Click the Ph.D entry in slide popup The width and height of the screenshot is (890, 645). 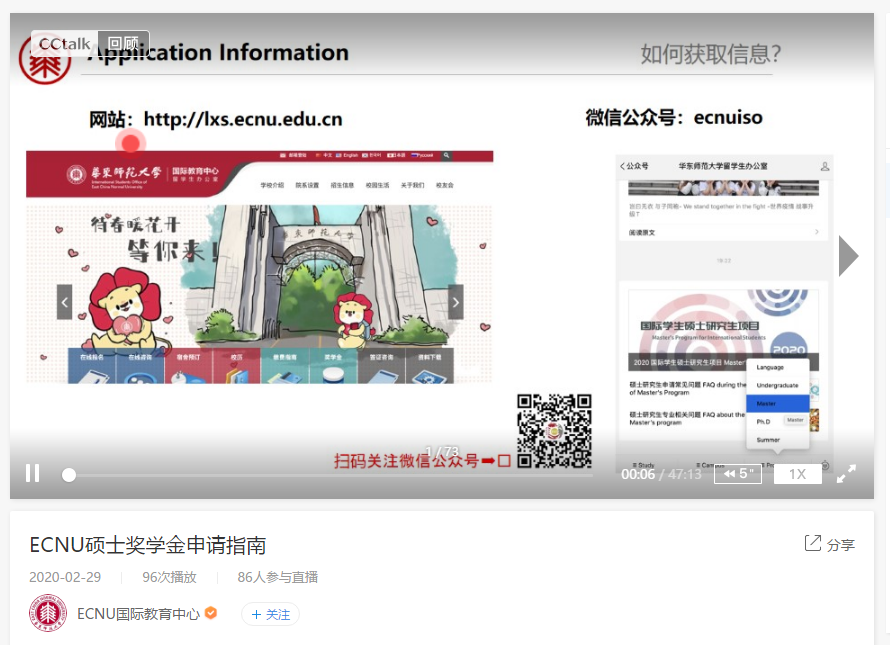[x=763, y=422]
